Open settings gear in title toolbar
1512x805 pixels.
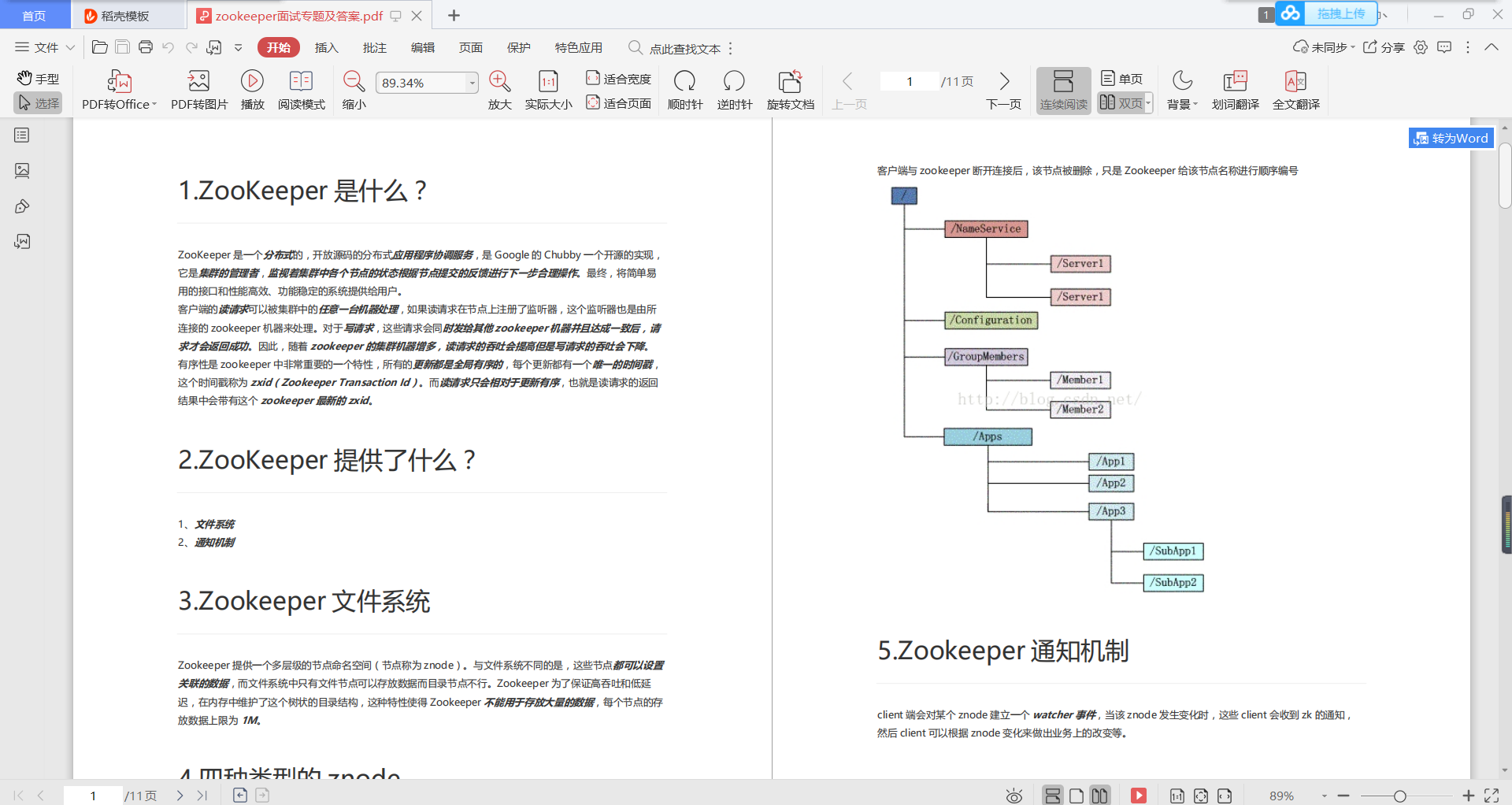pos(1421,47)
